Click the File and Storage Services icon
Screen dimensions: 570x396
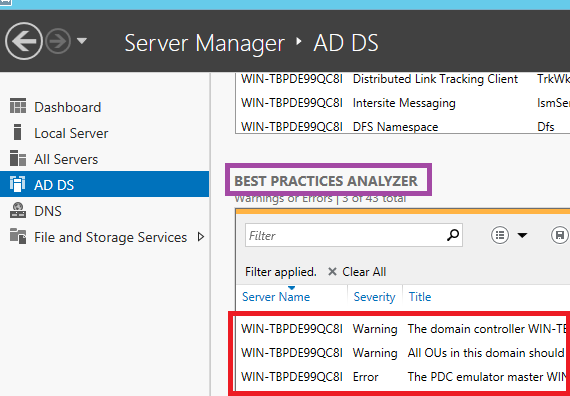(x=18, y=236)
